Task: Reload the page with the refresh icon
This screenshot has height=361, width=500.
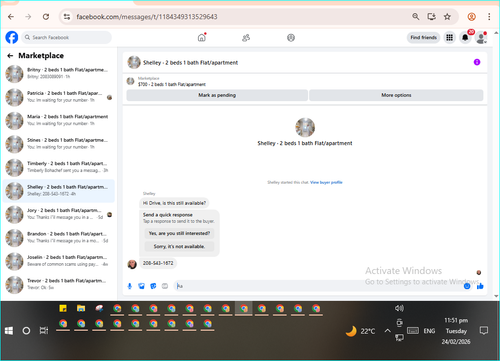Action: pos(46,17)
